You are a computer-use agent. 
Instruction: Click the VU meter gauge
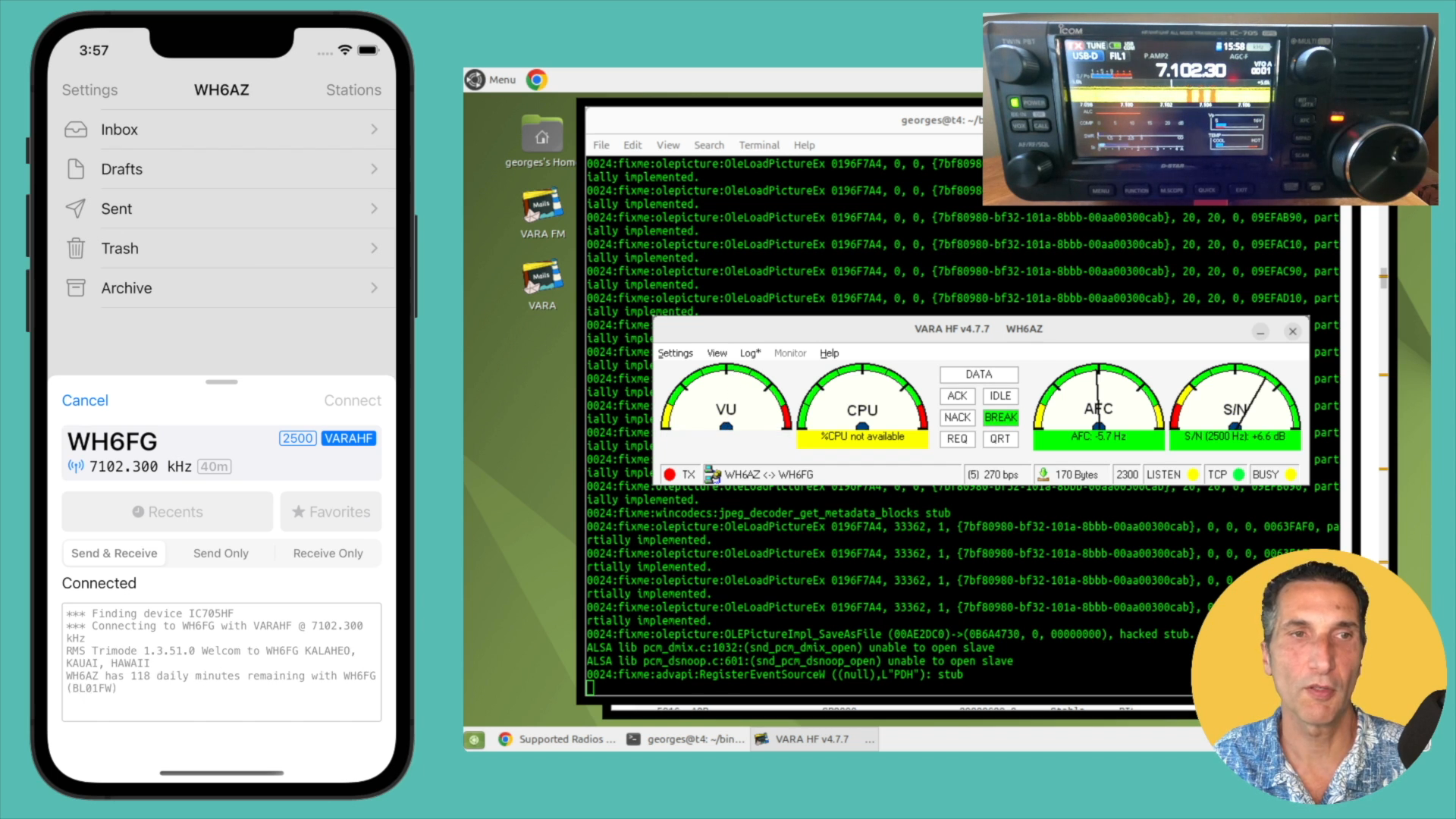point(726,397)
